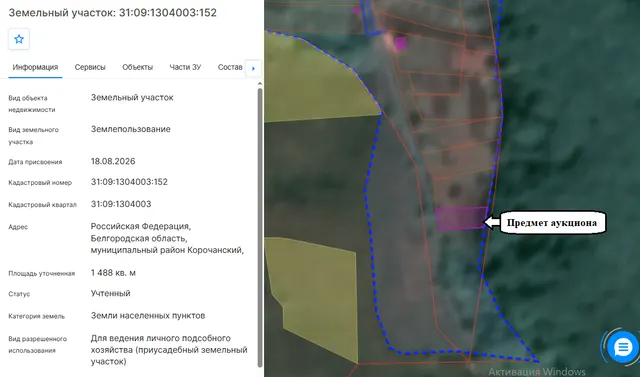Click the date 18.08.2026
The width and height of the screenshot is (640, 377).
pos(113,161)
